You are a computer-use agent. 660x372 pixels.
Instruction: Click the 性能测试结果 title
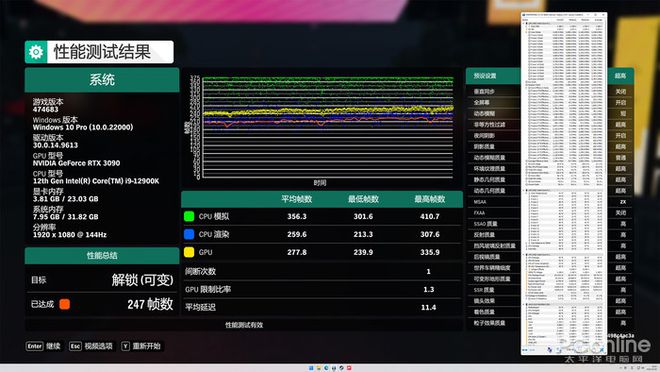102,52
